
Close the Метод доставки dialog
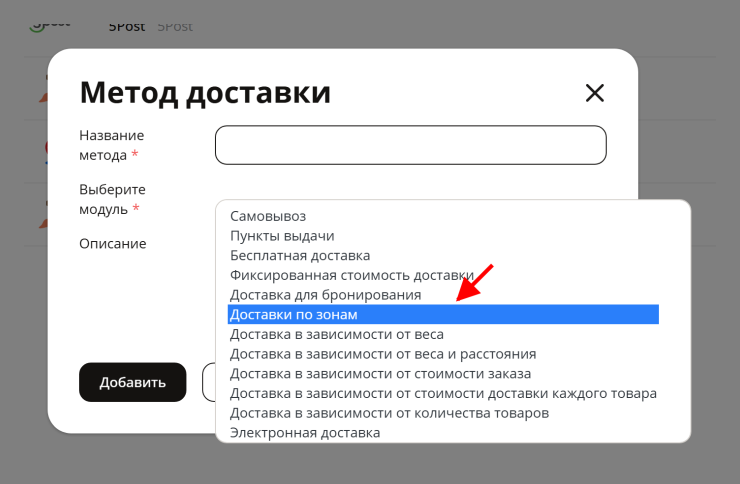pyautogui.click(x=595, y=93)
